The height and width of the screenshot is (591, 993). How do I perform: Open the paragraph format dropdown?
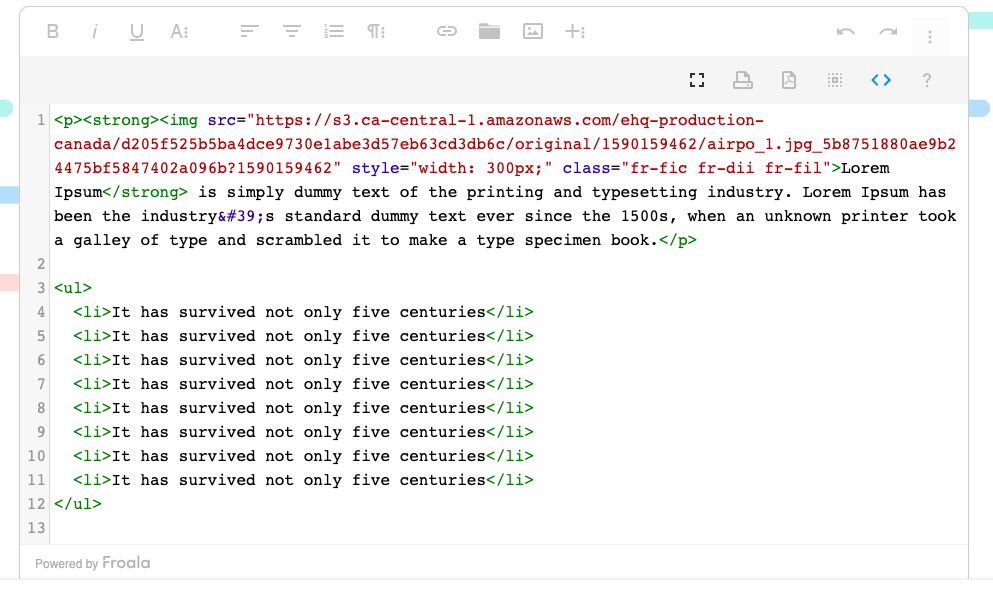pyautogui.click(x=375, y=31)
